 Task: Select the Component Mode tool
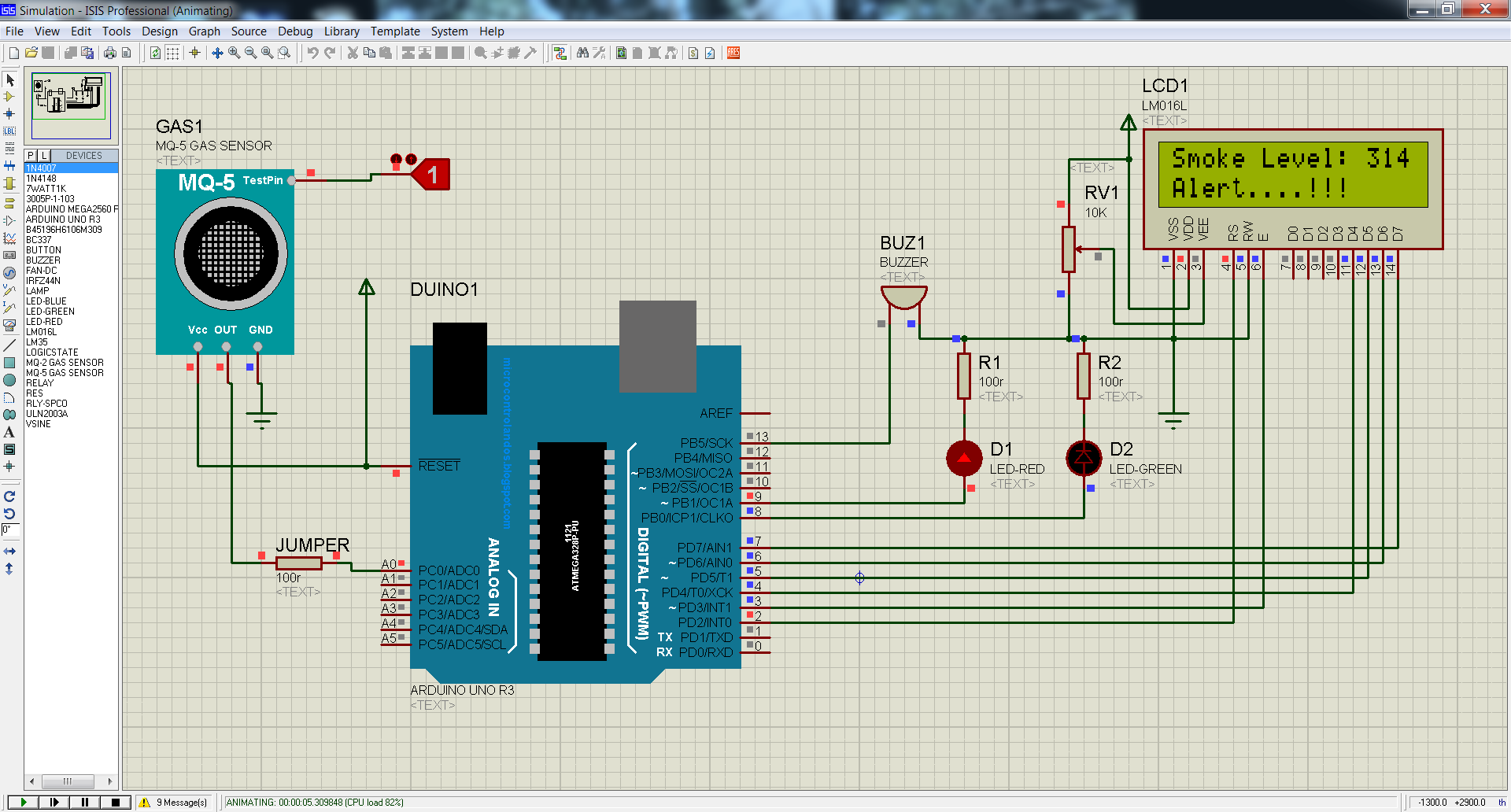tap(9, 97)
